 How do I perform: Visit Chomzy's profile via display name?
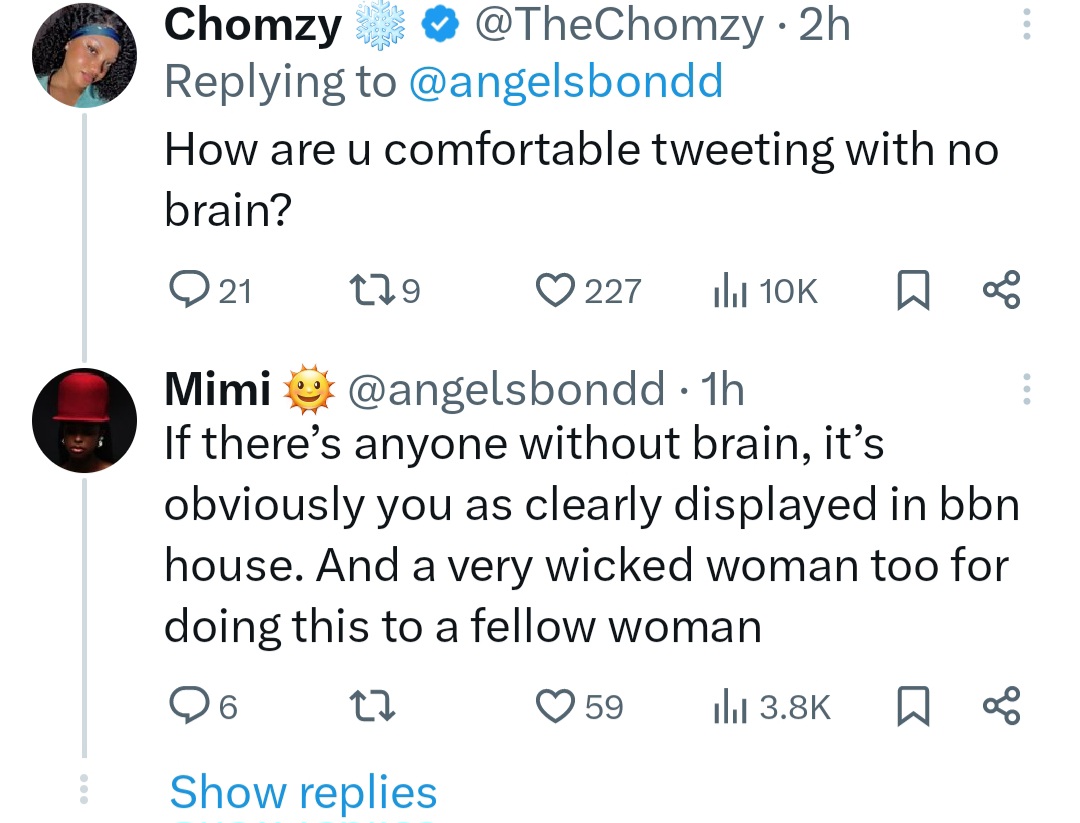(x=253, y=26)
